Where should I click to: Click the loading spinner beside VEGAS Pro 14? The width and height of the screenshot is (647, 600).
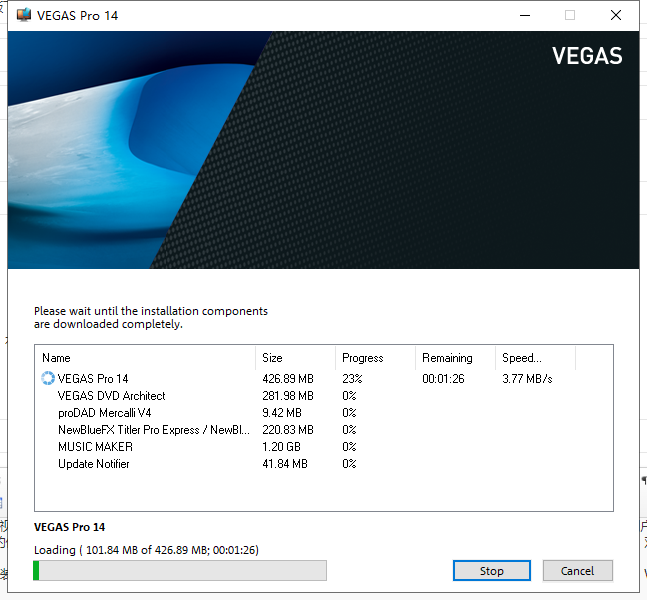pos(48,378)
